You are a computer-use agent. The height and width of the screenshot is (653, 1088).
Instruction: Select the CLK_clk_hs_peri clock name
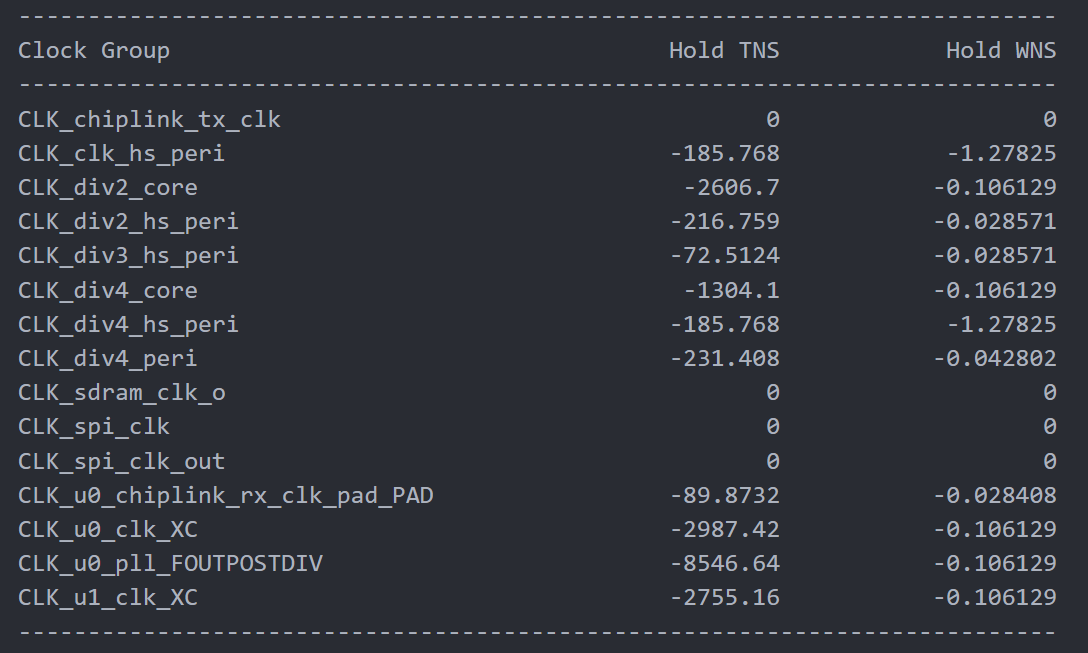pyautogui.click(x=121, y=153)
